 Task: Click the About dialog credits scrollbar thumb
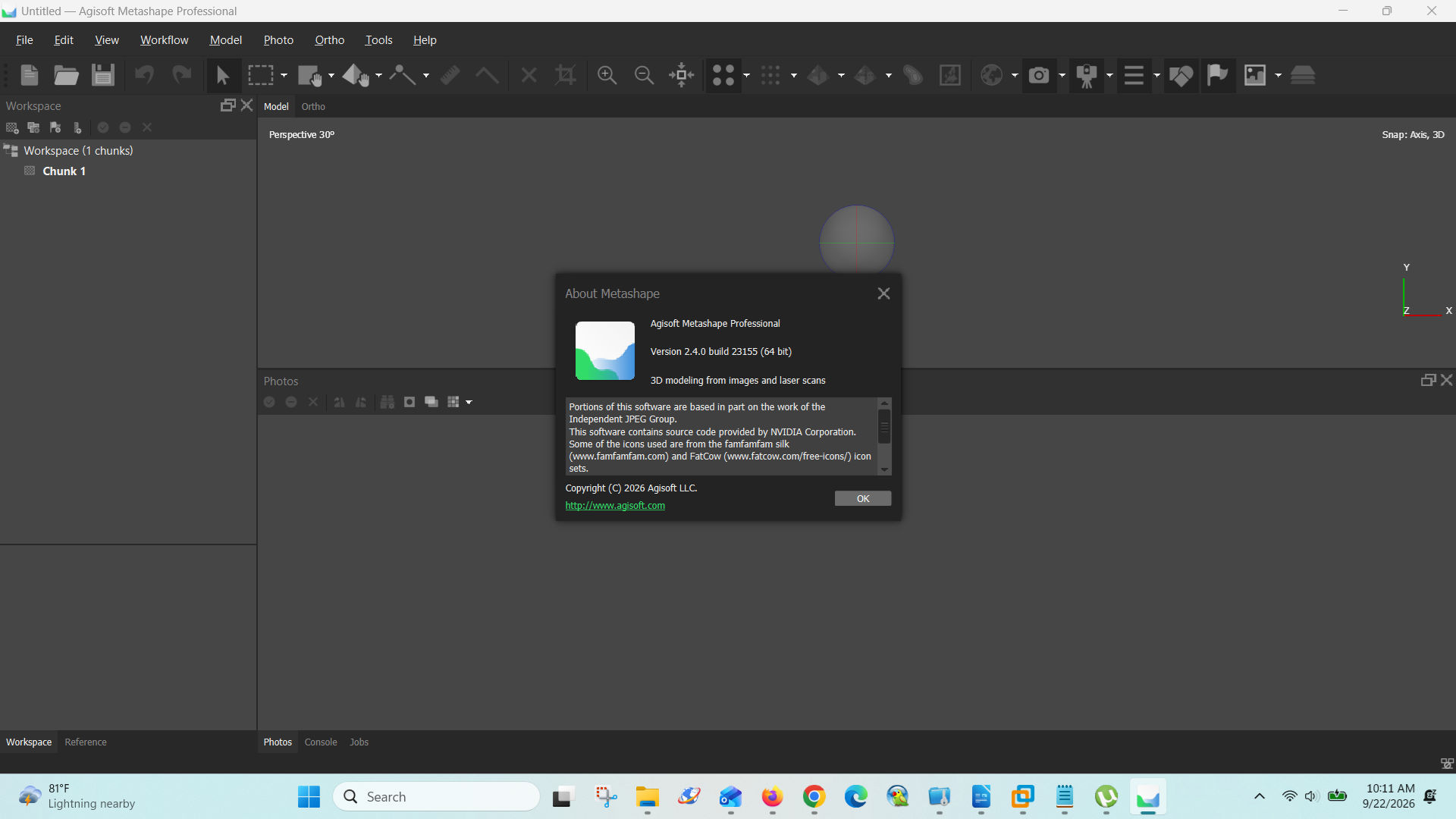[x=884, y=427]
